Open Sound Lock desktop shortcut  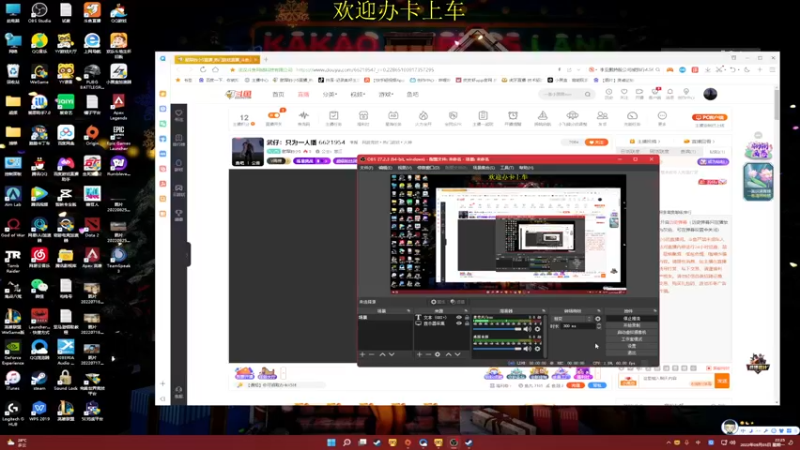click(65, 380)
